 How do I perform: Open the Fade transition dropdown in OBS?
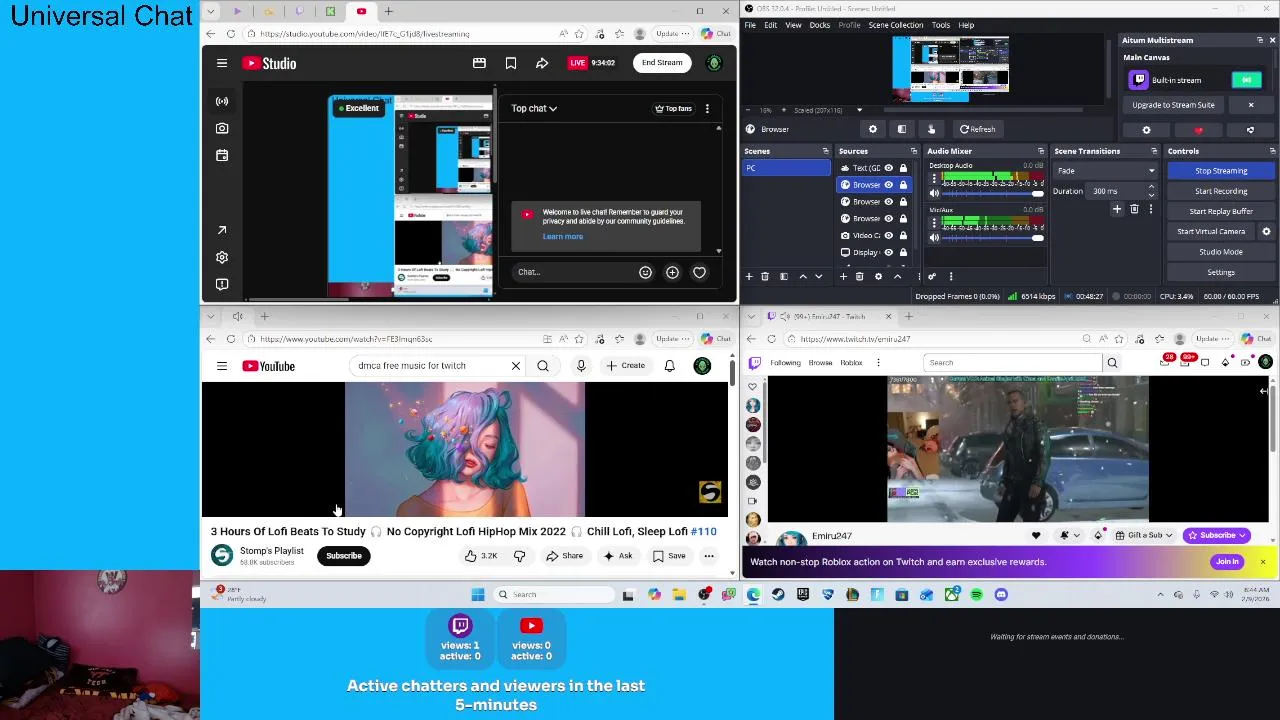click(x=1105, y=171)
